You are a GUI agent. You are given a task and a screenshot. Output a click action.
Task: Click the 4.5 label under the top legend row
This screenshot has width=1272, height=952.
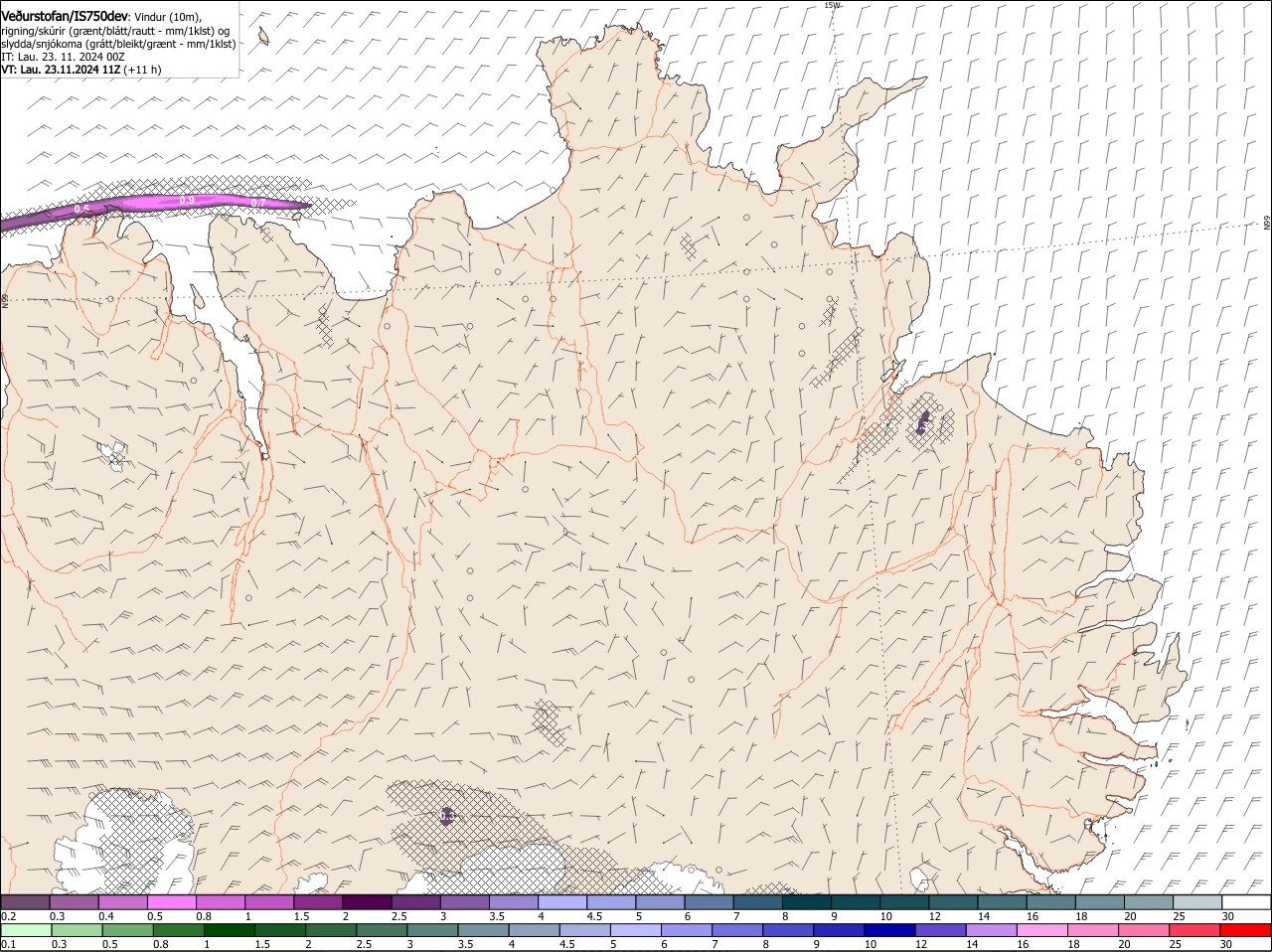[594, 915]
